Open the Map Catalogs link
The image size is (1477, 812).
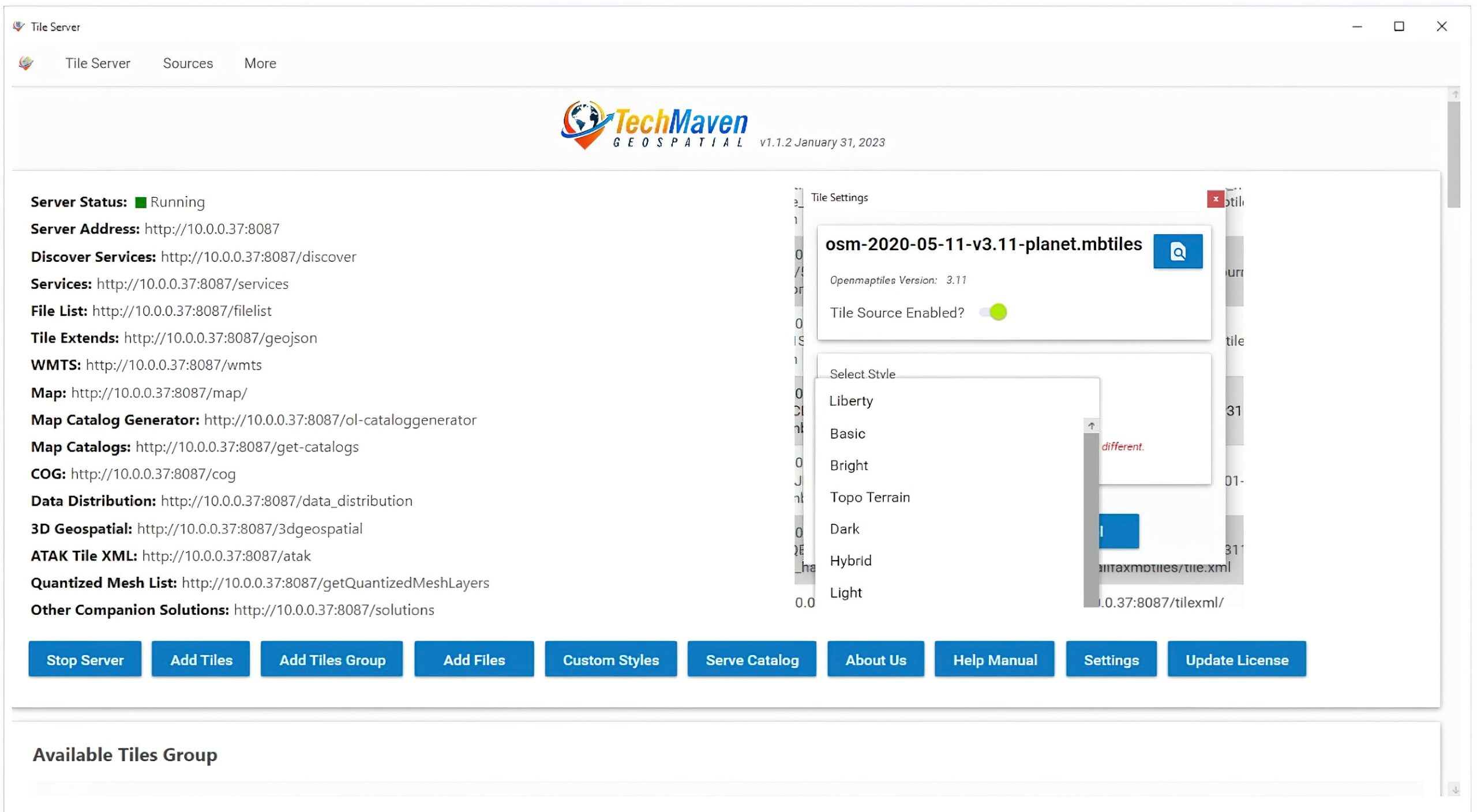[247, 447]
